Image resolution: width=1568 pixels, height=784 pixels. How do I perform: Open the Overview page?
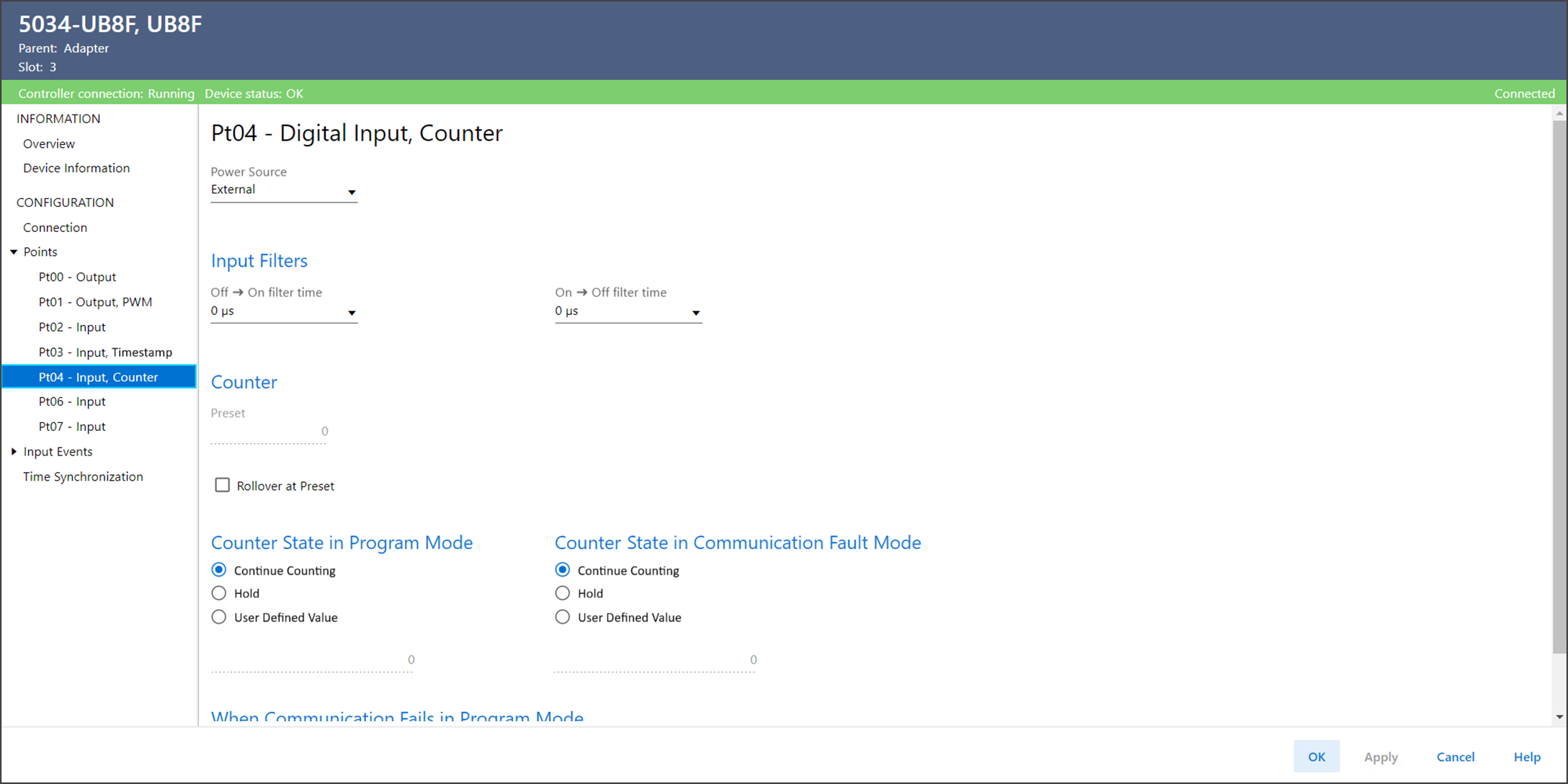point(49,144)
